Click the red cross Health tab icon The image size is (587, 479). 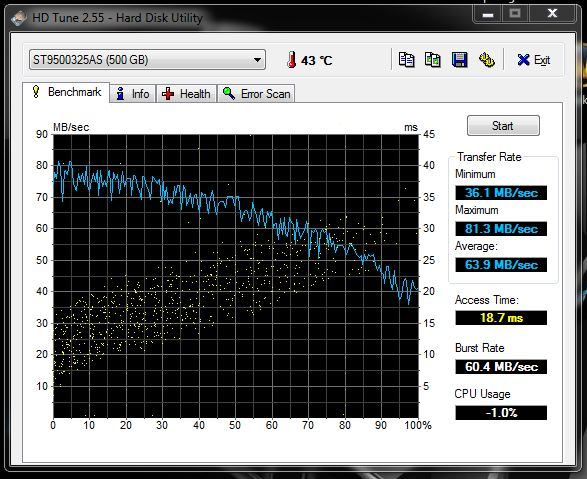(168, 94)
